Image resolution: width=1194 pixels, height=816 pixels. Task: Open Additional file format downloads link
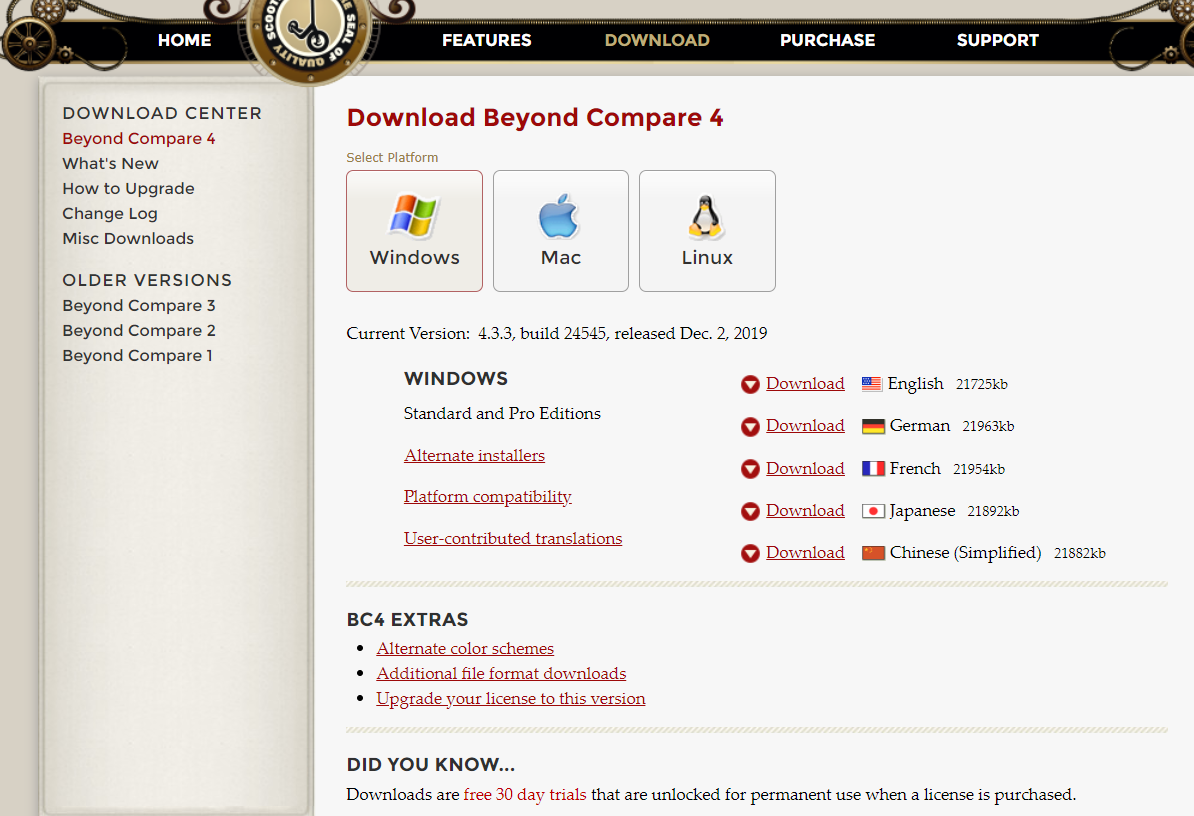pos(501,674)
